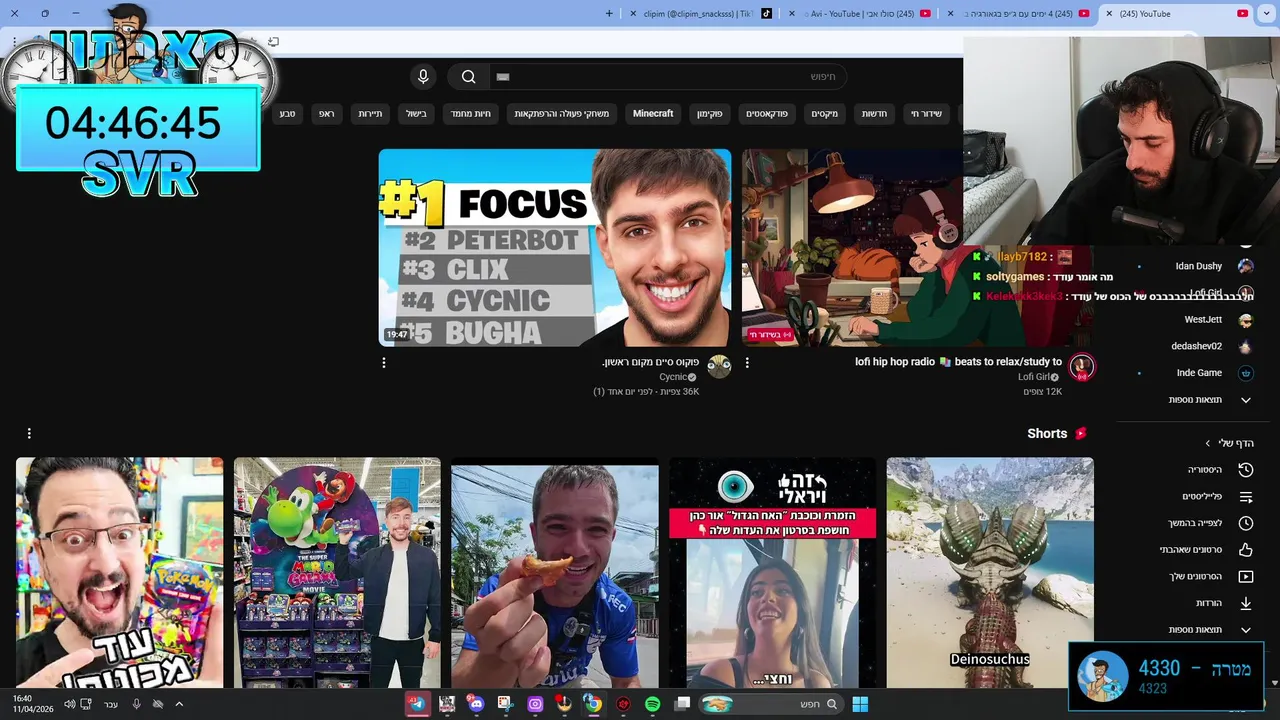Open the Pokémon cards short
The height and width of the screenshot is (720, 1280).
(x=120, y=573)
